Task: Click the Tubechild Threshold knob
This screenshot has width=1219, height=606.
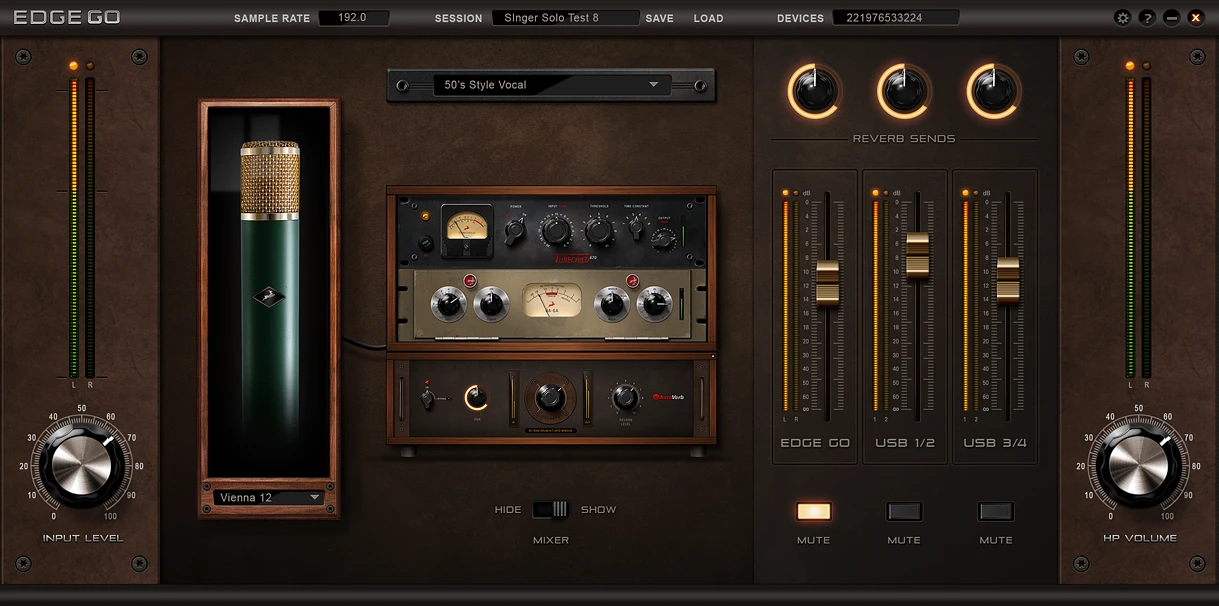Action: 598,232
